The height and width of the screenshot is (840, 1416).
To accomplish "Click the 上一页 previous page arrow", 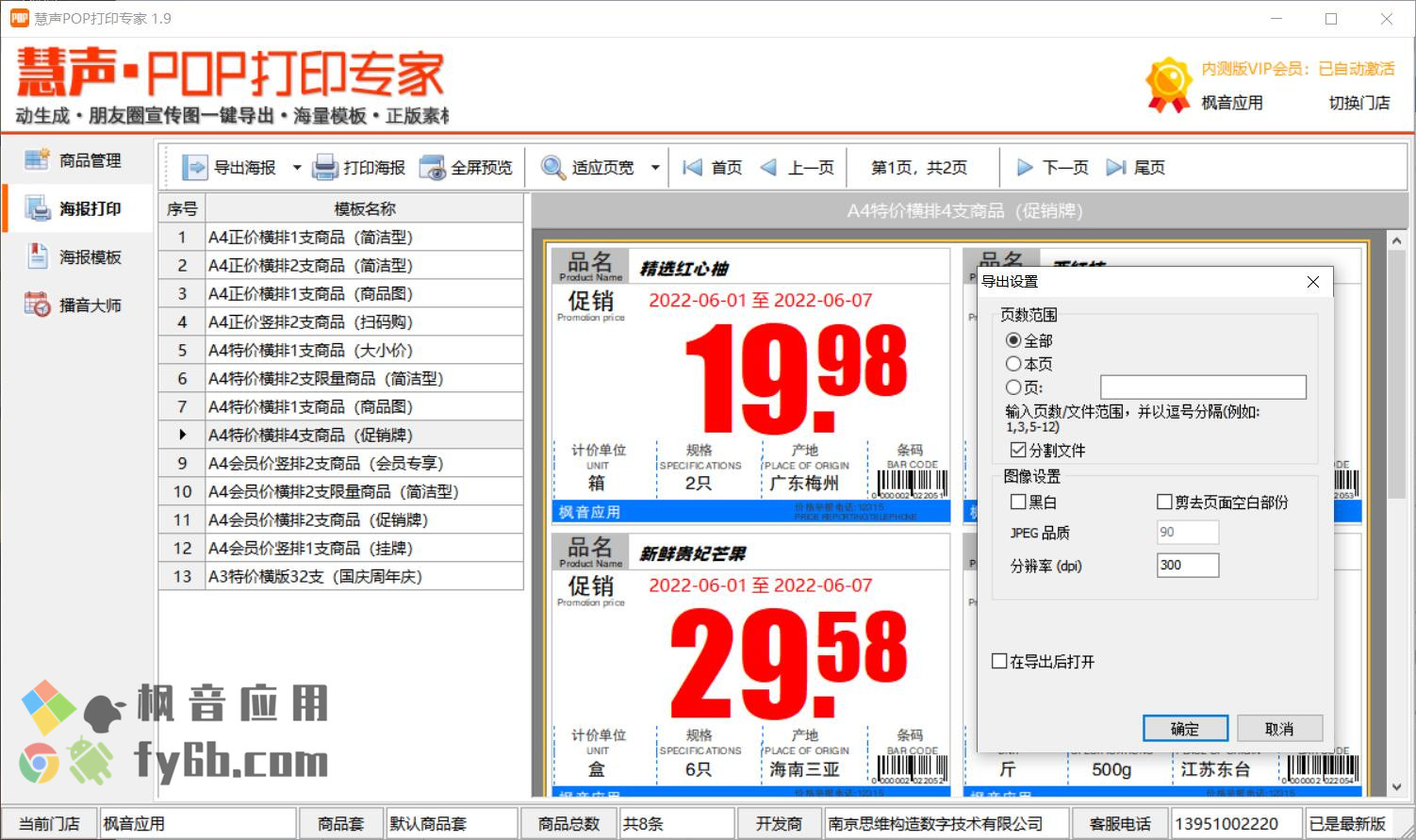I will [769, 168].
